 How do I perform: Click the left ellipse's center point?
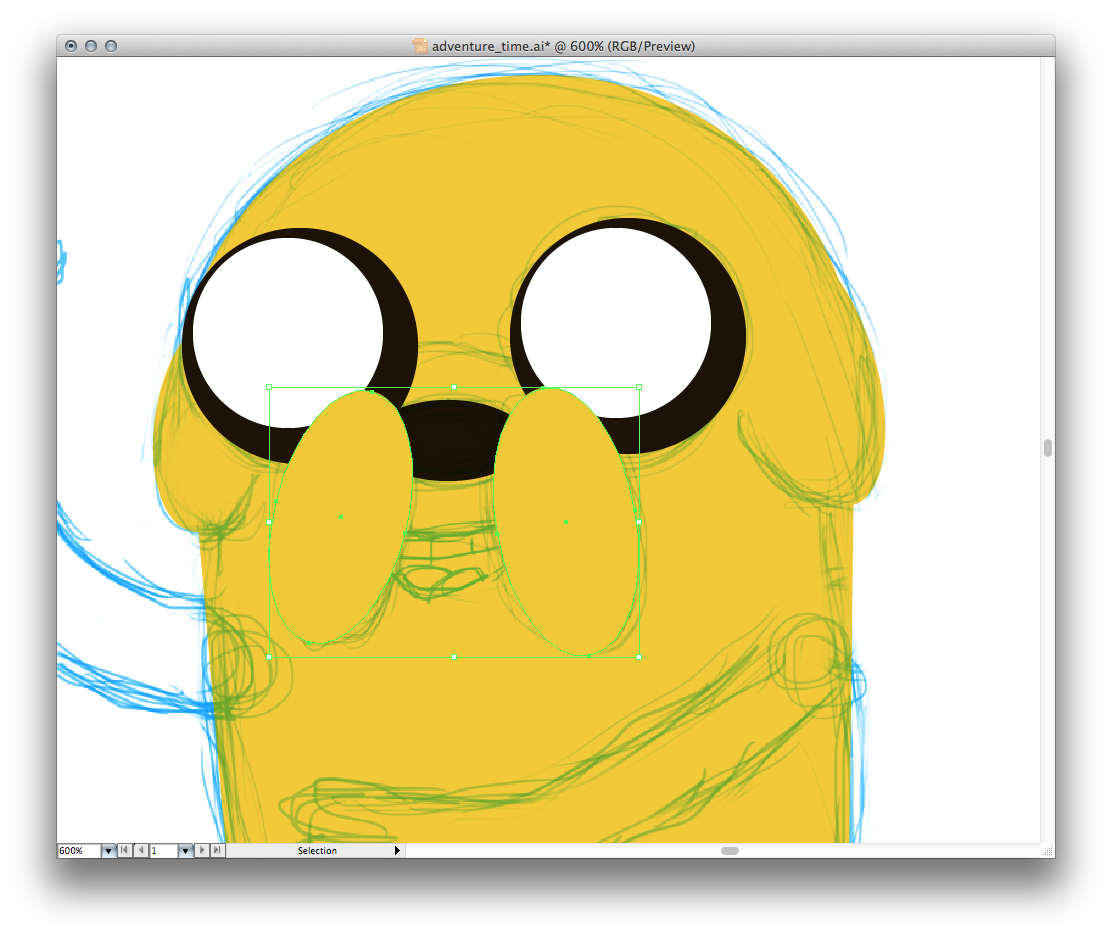(x=341, y=517)
